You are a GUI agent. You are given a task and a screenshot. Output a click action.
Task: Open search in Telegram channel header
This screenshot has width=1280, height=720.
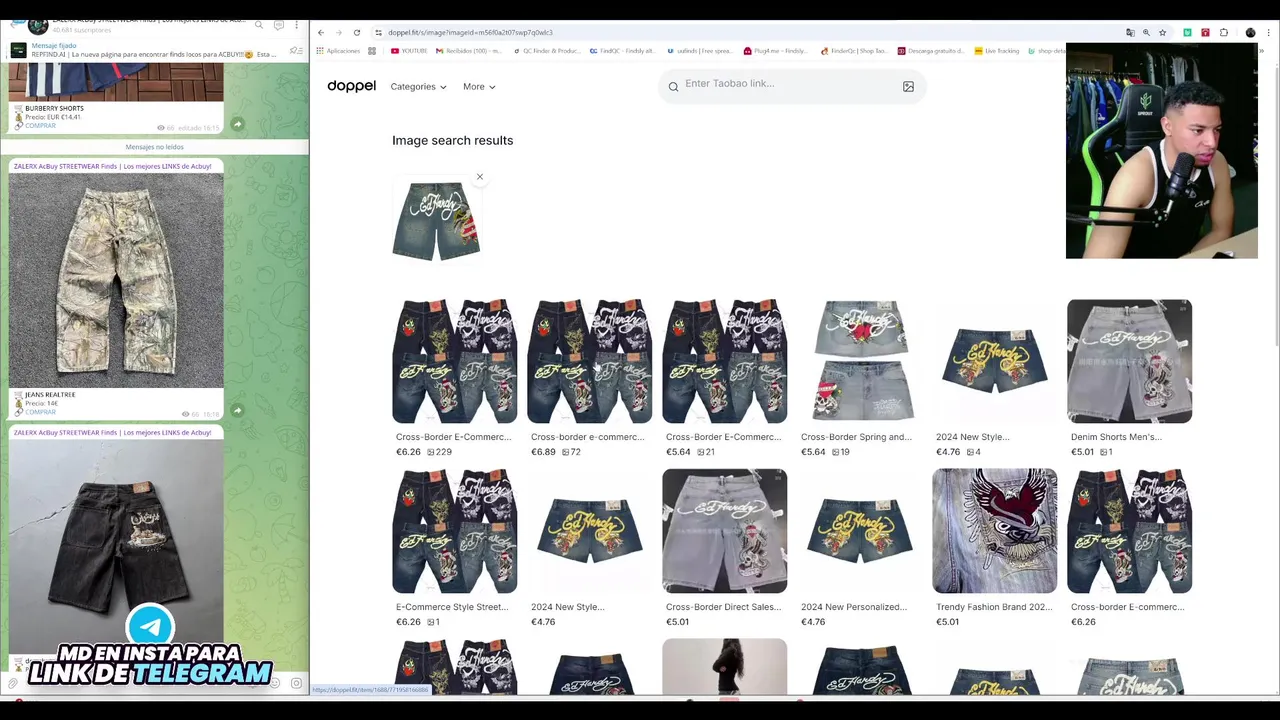[x=259, y=24]
